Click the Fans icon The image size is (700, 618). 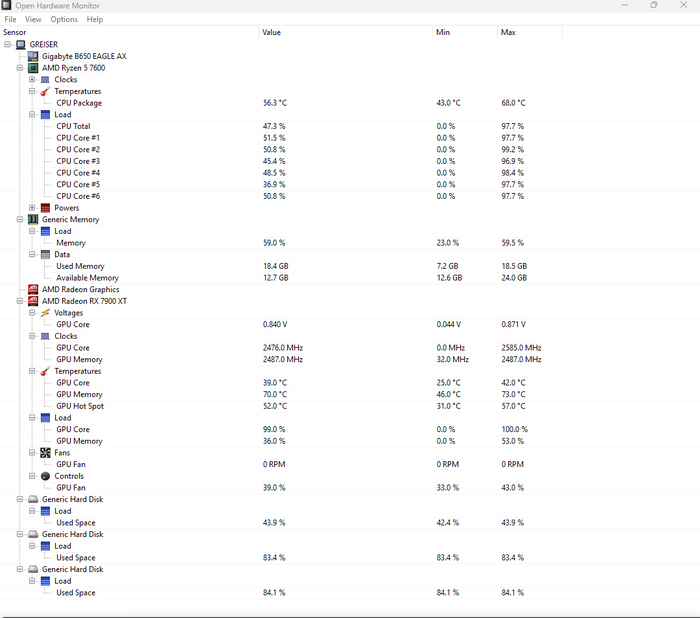pyautogui.click(x=45, y=453)
